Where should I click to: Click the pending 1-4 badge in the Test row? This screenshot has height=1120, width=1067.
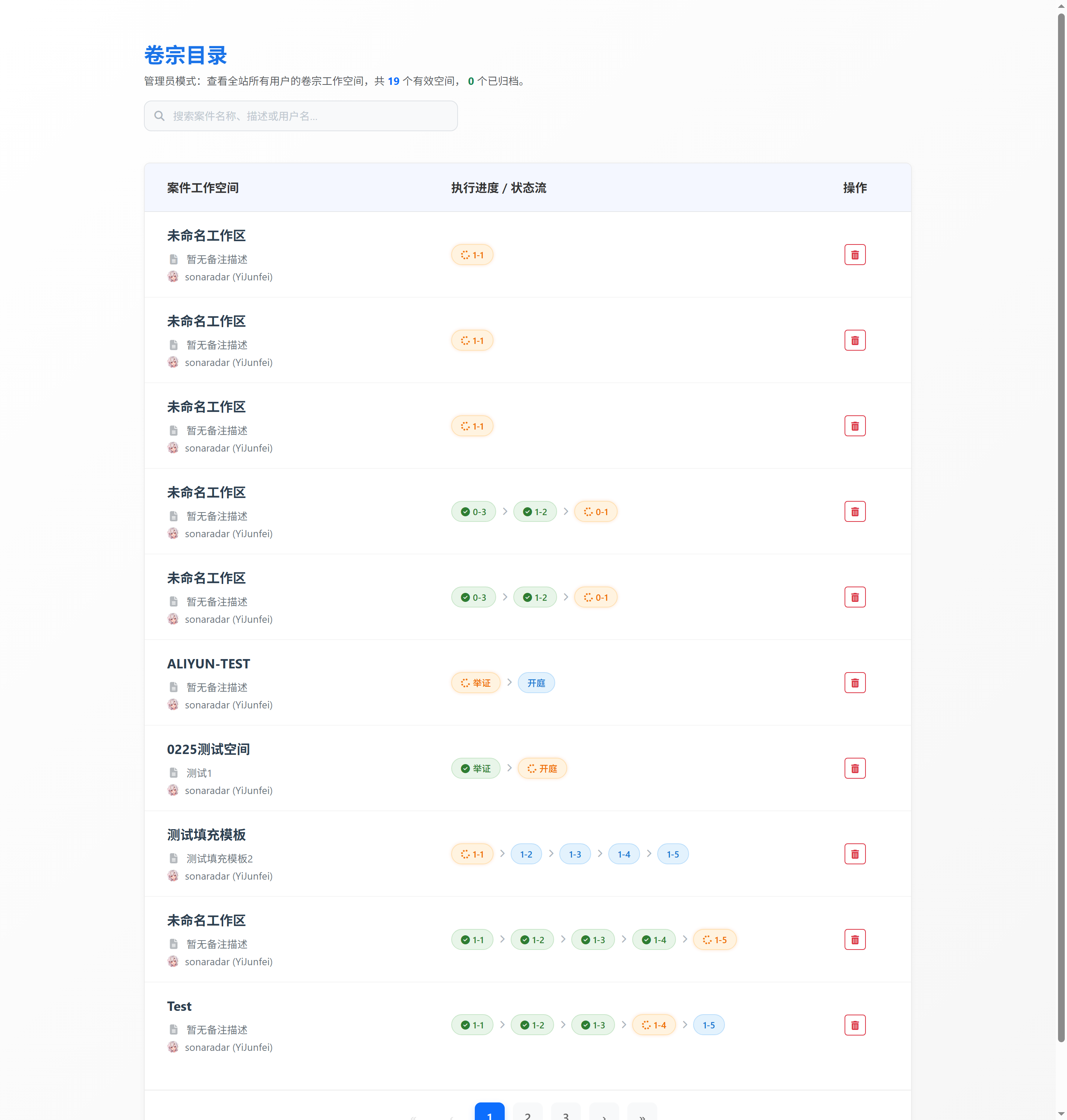[x=654, y=1024]
